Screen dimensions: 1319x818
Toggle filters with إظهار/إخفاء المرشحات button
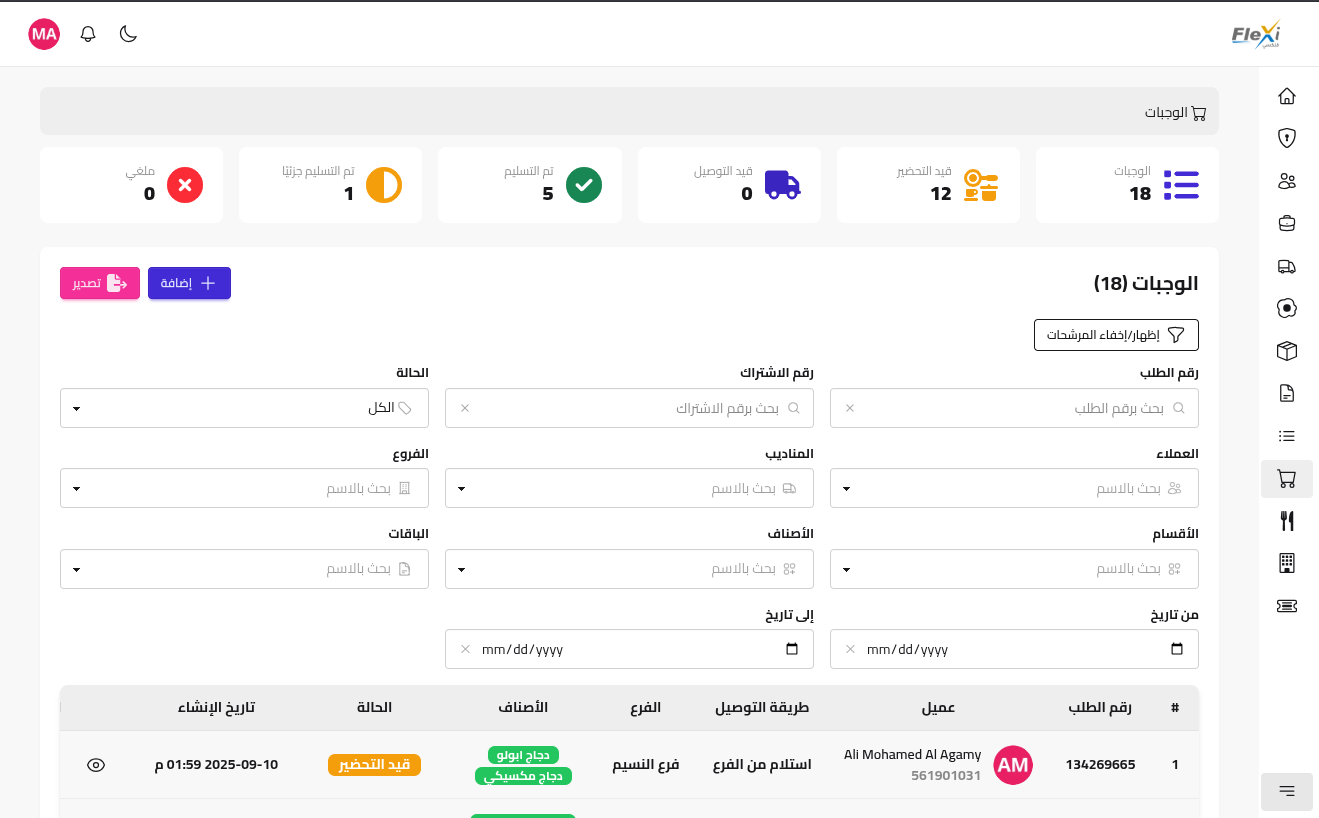[1116, 335]
